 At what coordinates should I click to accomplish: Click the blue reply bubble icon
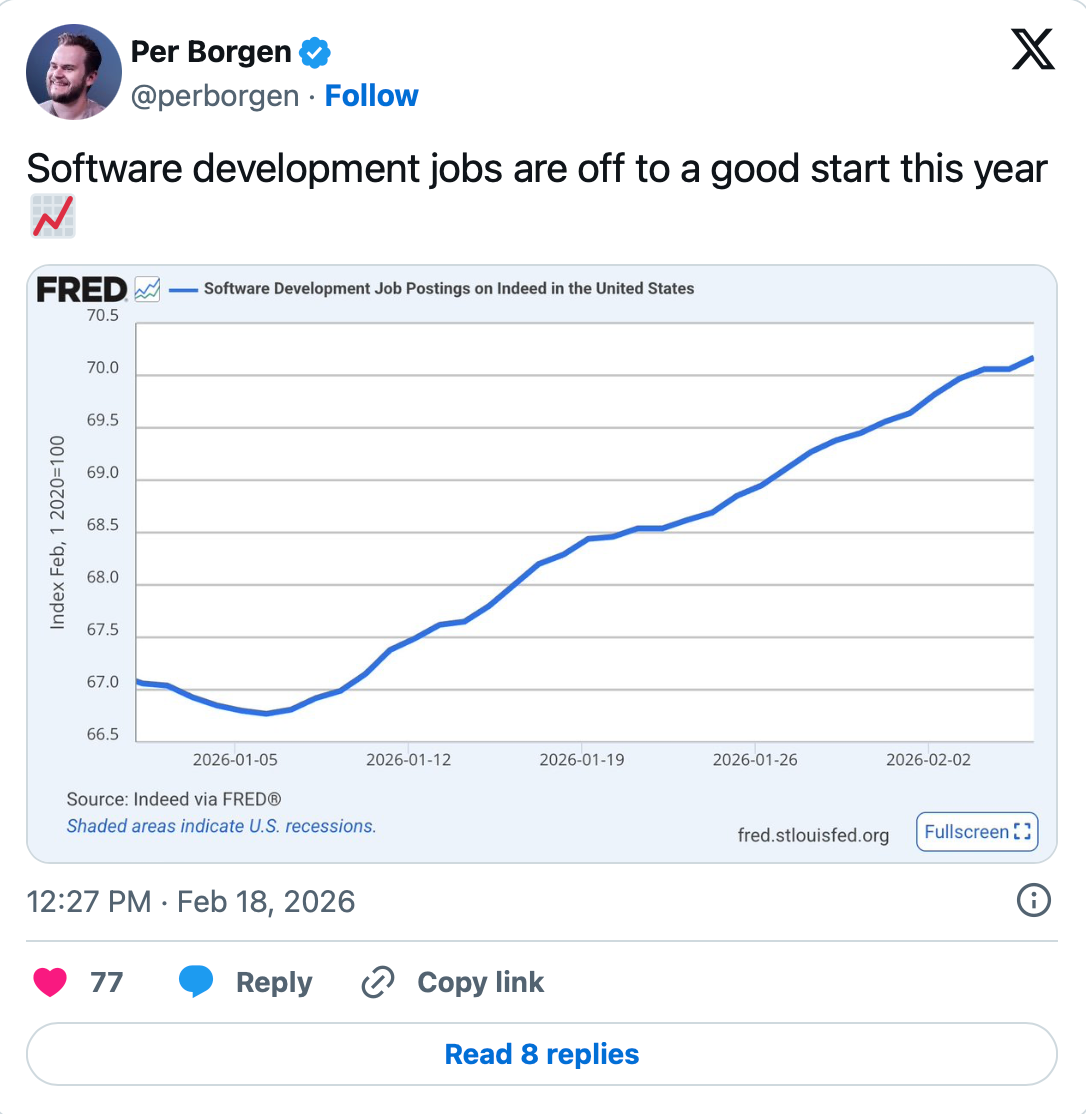(196, 982)
